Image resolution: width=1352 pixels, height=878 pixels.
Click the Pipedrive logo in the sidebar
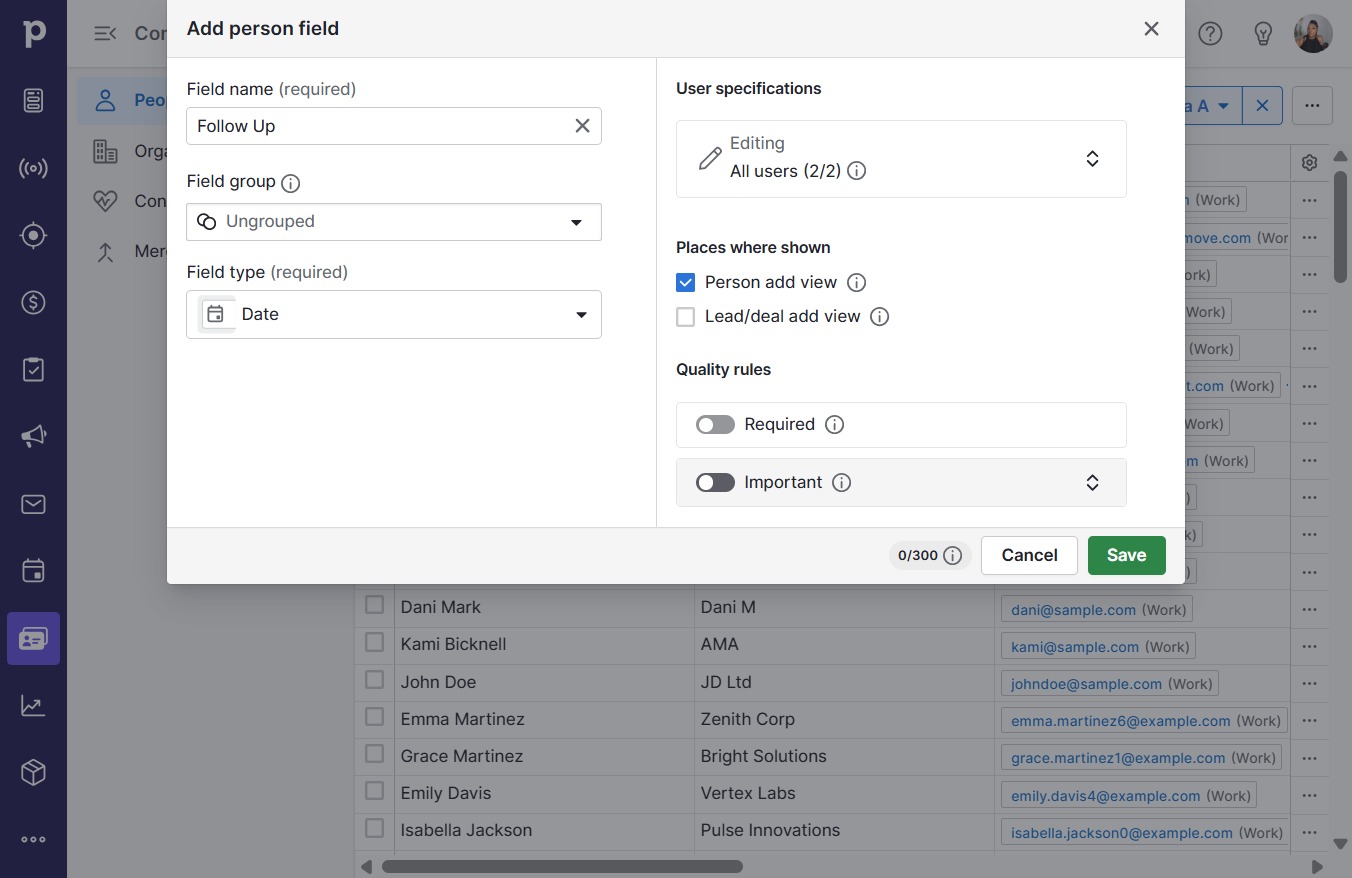click(33, 33)
